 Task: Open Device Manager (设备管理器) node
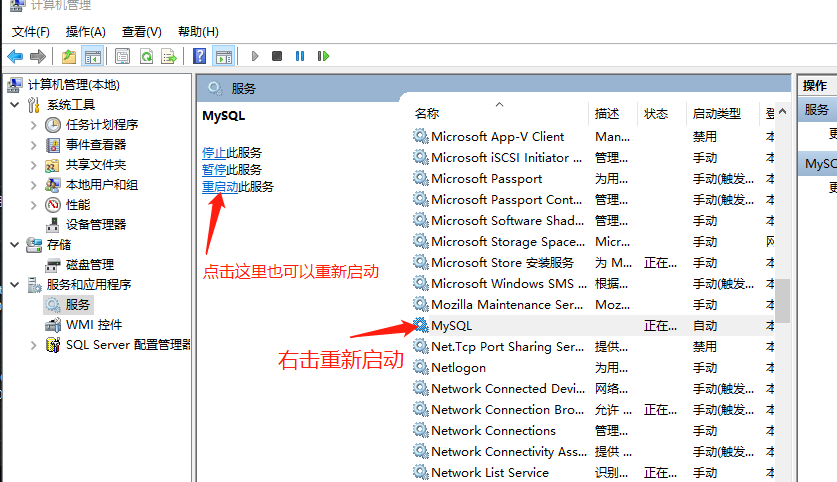click(x=85, y=225)
